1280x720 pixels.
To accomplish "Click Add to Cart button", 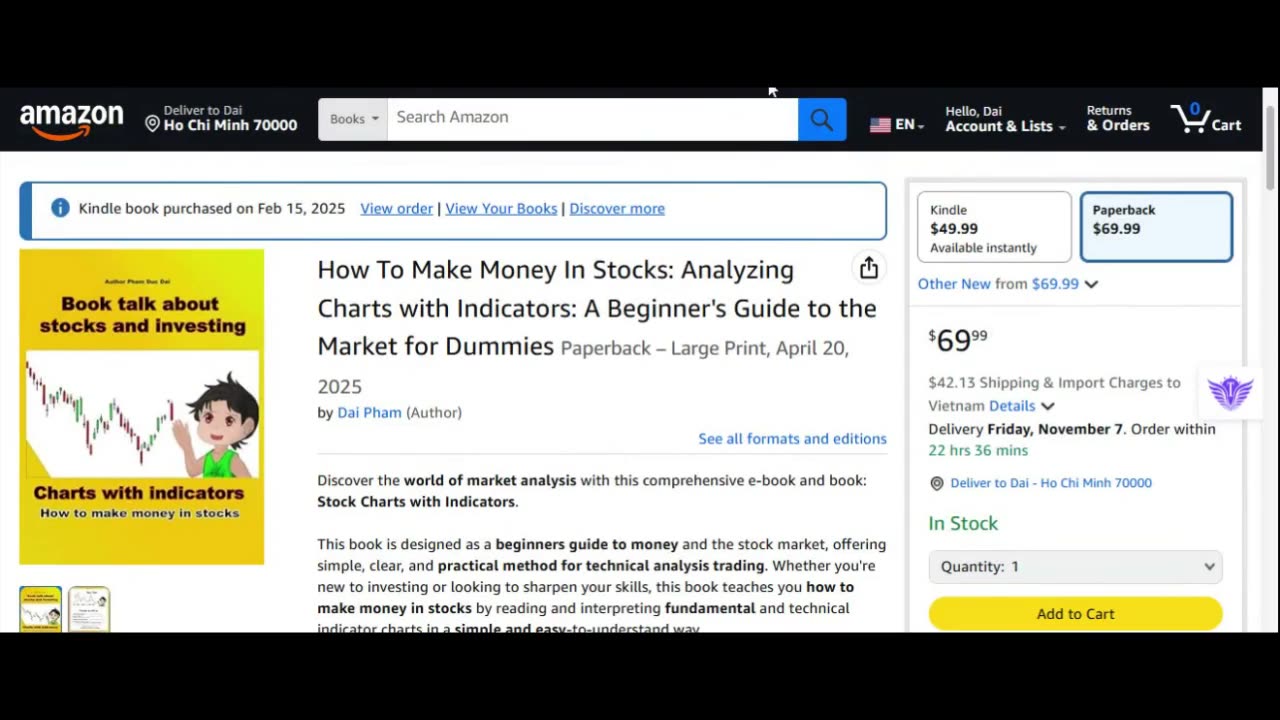I will point(1075,614).
